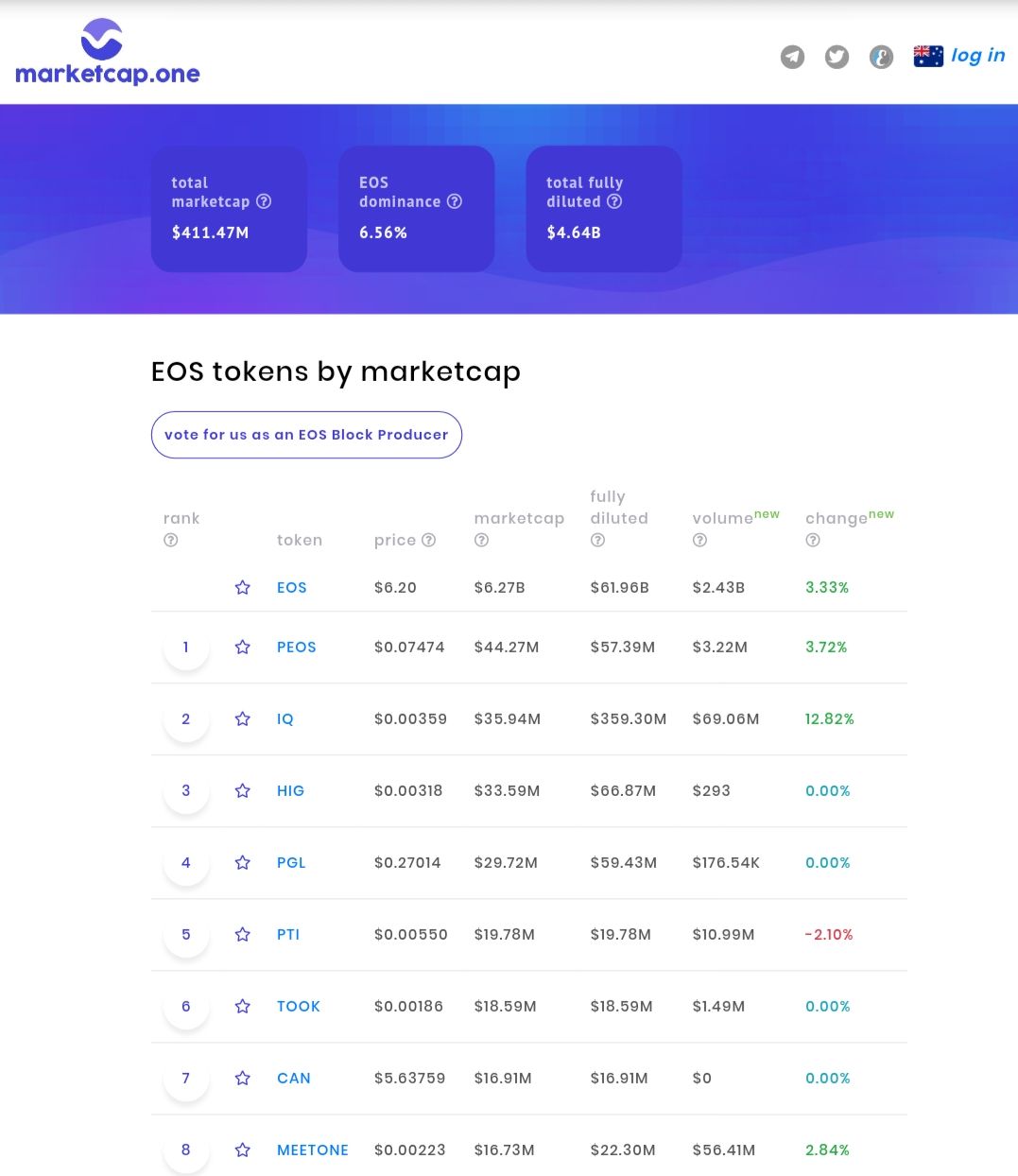Sort by fully diluted column header
Viewport: 1018px width, 1176px height.
[619, 507]
